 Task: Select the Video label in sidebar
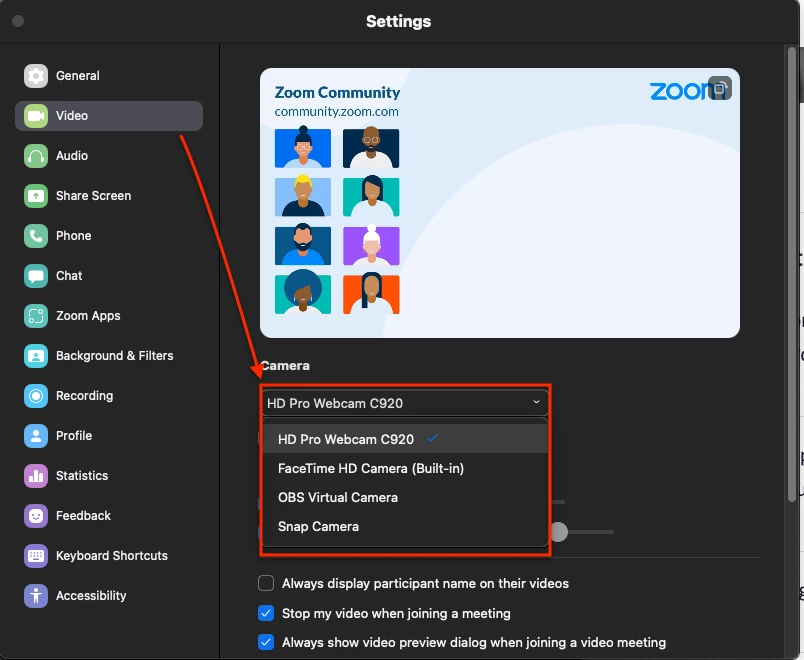(72, 116)
